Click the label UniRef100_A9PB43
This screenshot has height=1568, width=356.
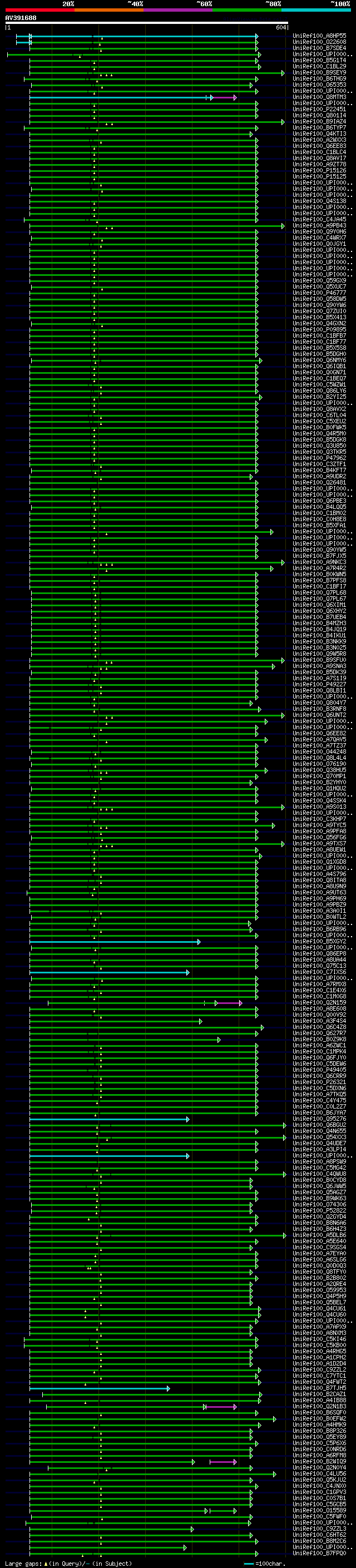(319, 225)
